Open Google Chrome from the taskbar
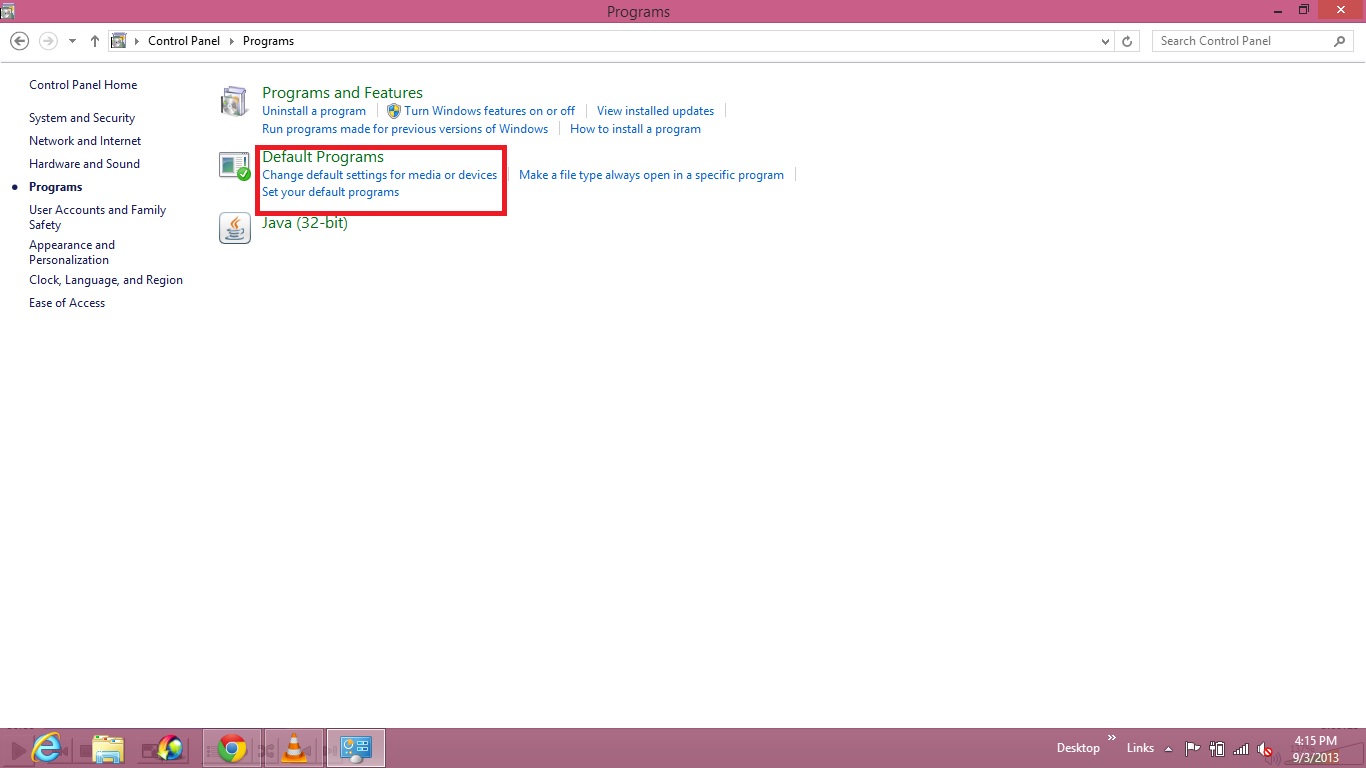 [x=232, y=748]
